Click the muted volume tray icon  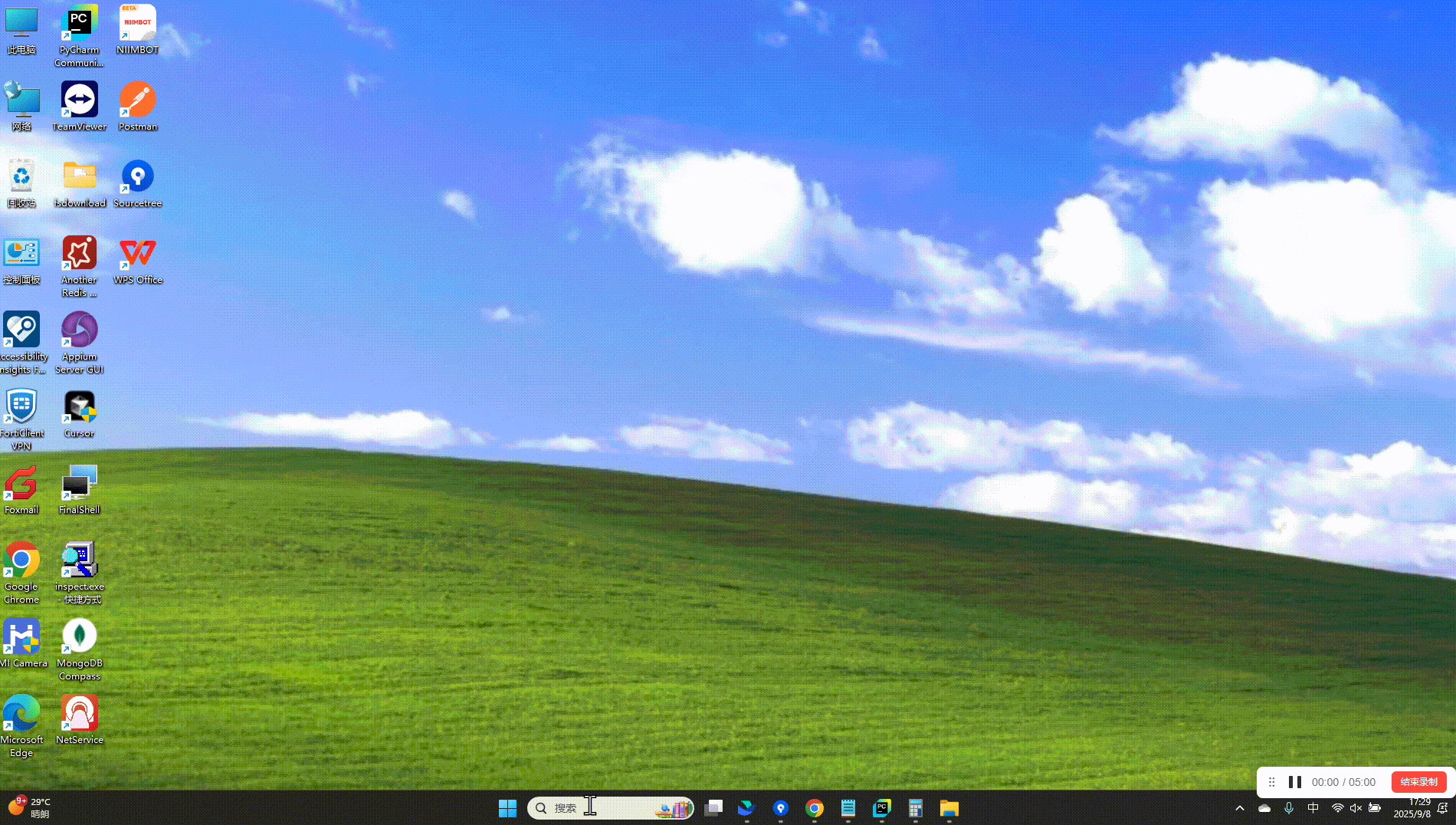1356,808
